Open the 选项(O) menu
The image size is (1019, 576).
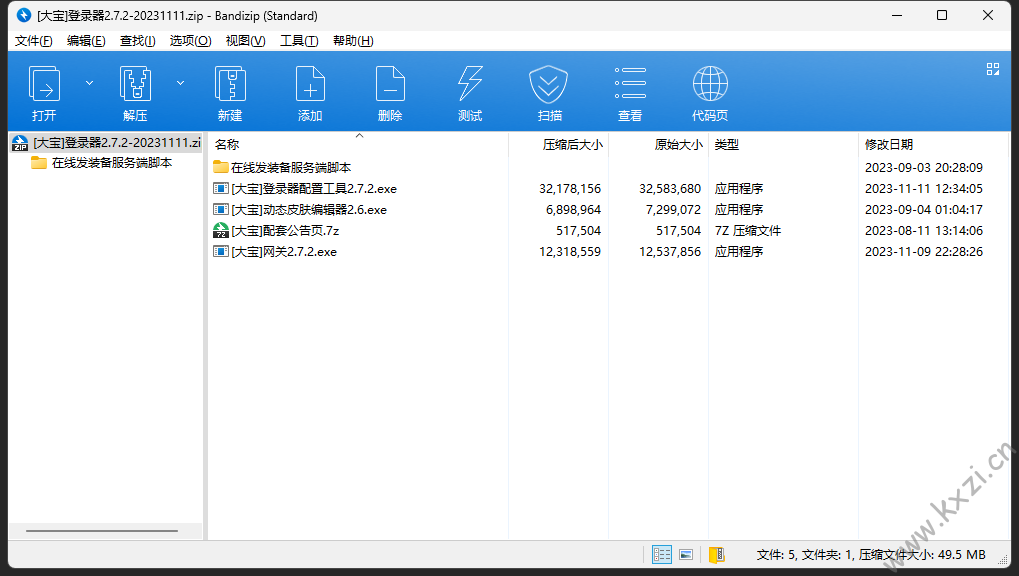190,41
